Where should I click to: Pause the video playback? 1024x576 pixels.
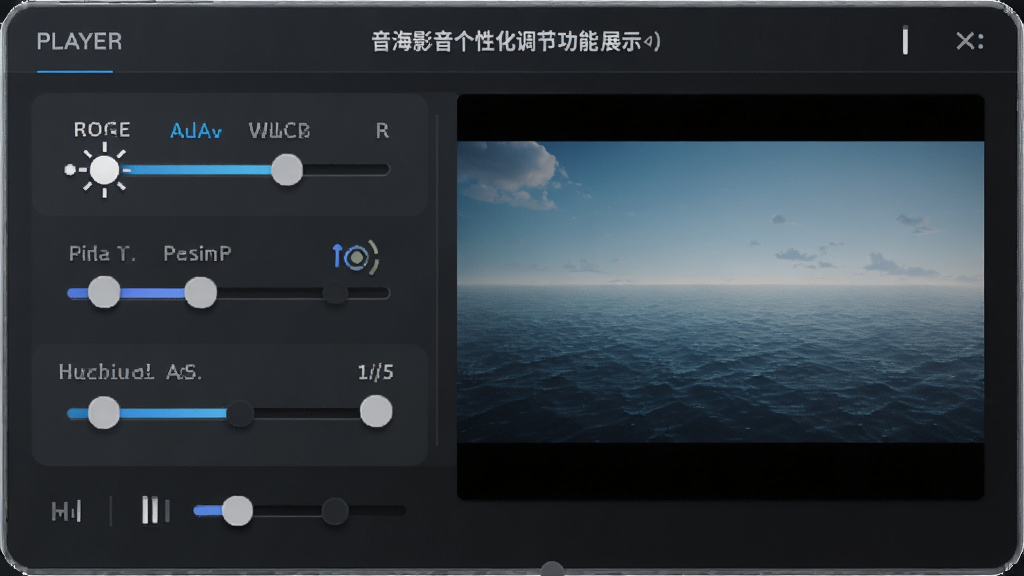[x=155, y=510]
